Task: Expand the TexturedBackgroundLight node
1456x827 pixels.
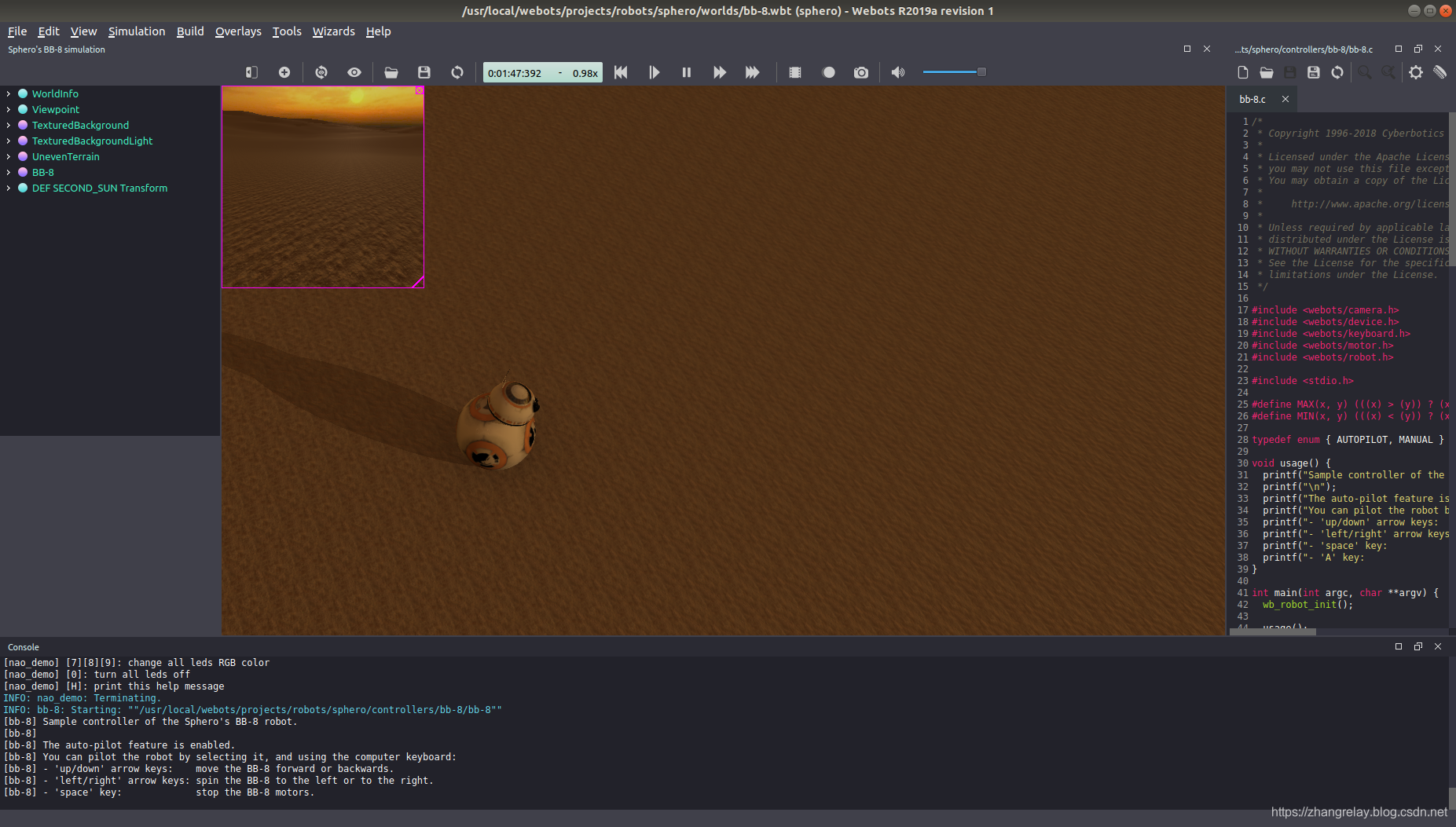Action: click(x=9, y=141)
